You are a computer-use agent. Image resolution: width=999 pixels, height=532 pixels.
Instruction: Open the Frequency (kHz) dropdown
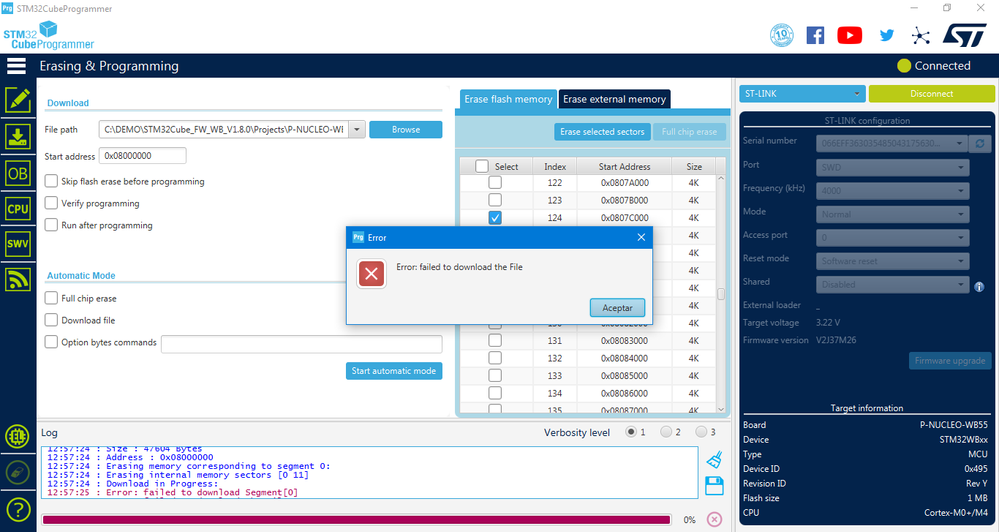(x=892, y=191)
